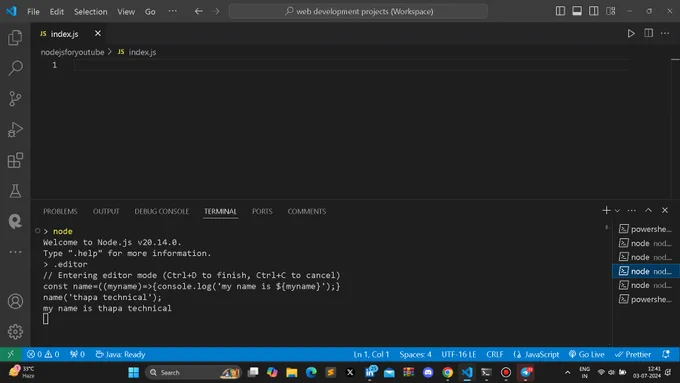The width and height of the screenshot is (680, 383).
Task: Change indentation via Spaces: 4
Action: click(415, 354)
